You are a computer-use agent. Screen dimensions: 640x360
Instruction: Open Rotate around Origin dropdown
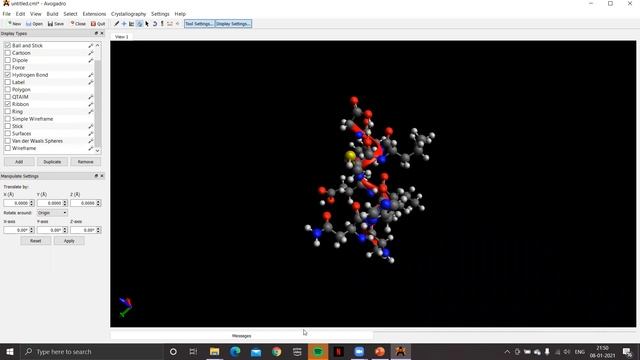click(x=52, y=213)
